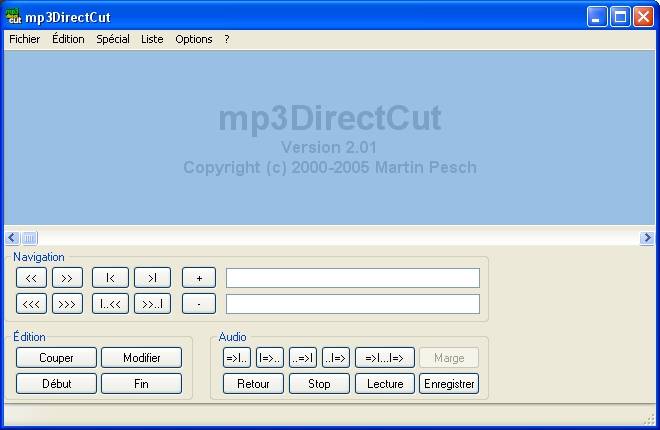Click the <<< navigation button
Viewport: 660px width, 430px height.
(31, 304)
